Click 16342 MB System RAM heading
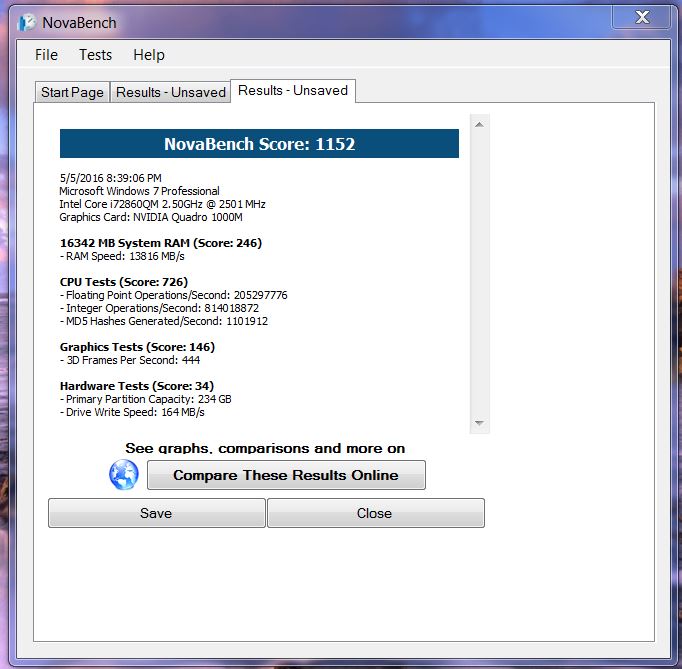Screen dimensions: 682x669 (x=161, y=243)
